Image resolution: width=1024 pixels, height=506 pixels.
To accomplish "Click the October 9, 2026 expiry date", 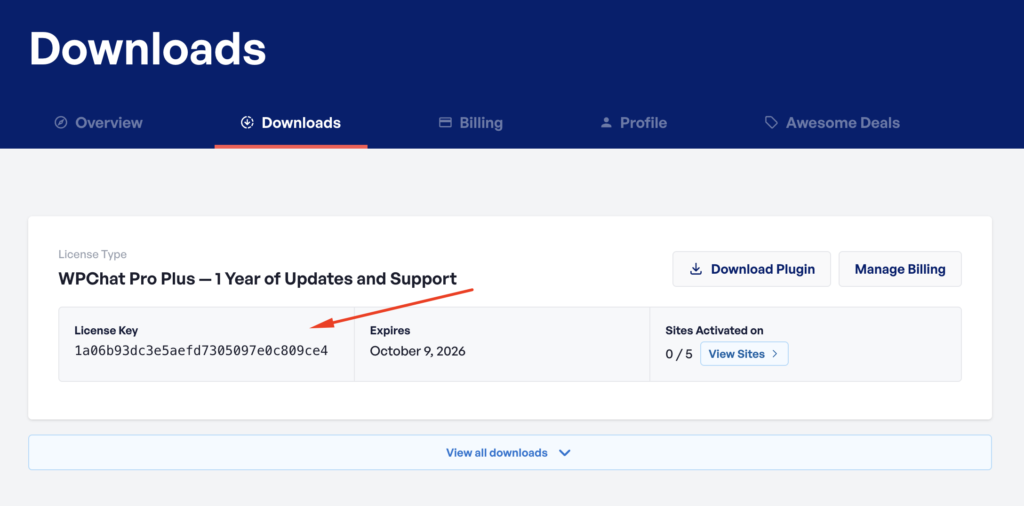I will 417,351.
